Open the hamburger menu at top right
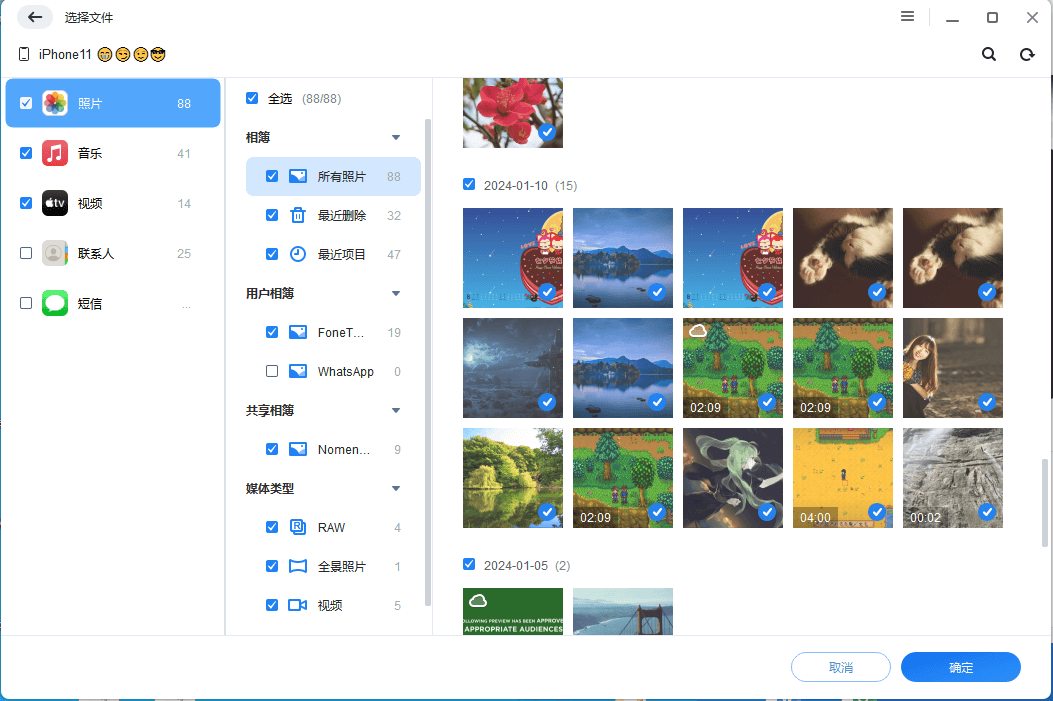Image resolution: width=1053 pixels, height=701 pixels. point(907,16)
